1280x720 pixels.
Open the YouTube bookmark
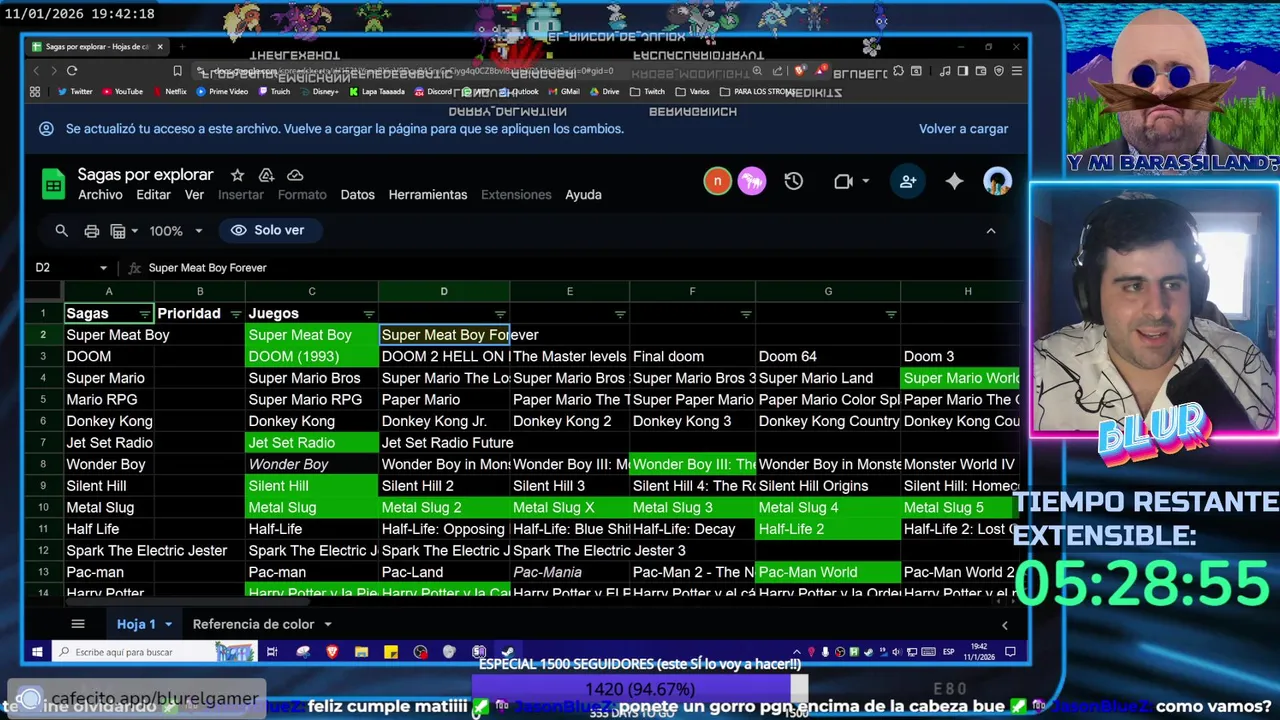(122, 91)
